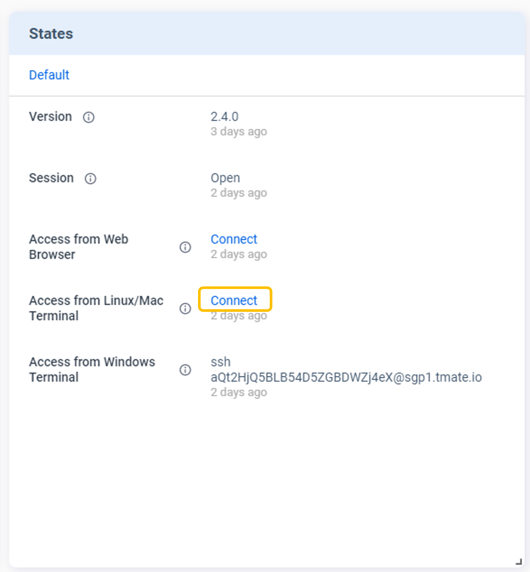Viewport: 530px width, 572px height.
Task: Click the Session status Open
Action: pyautogui.click(x=225, y=178)
